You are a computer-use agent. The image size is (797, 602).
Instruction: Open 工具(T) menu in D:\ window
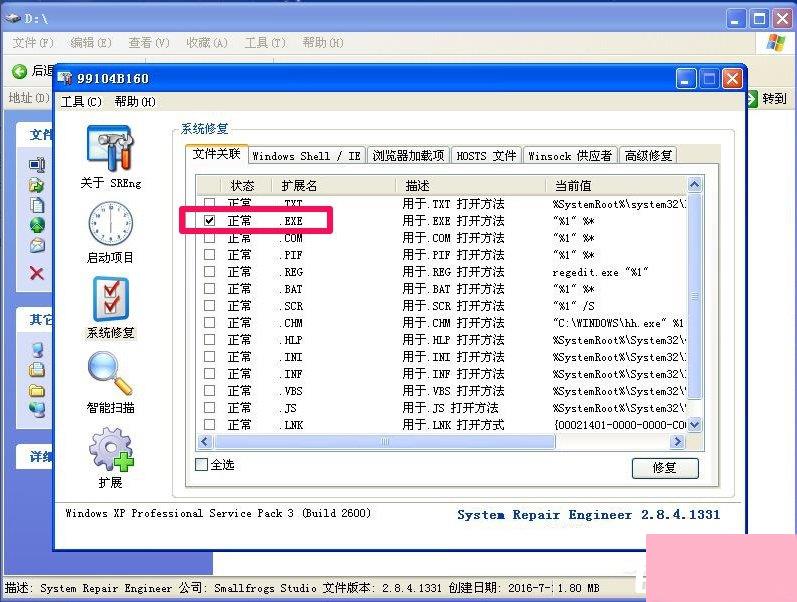click(265, 43)
